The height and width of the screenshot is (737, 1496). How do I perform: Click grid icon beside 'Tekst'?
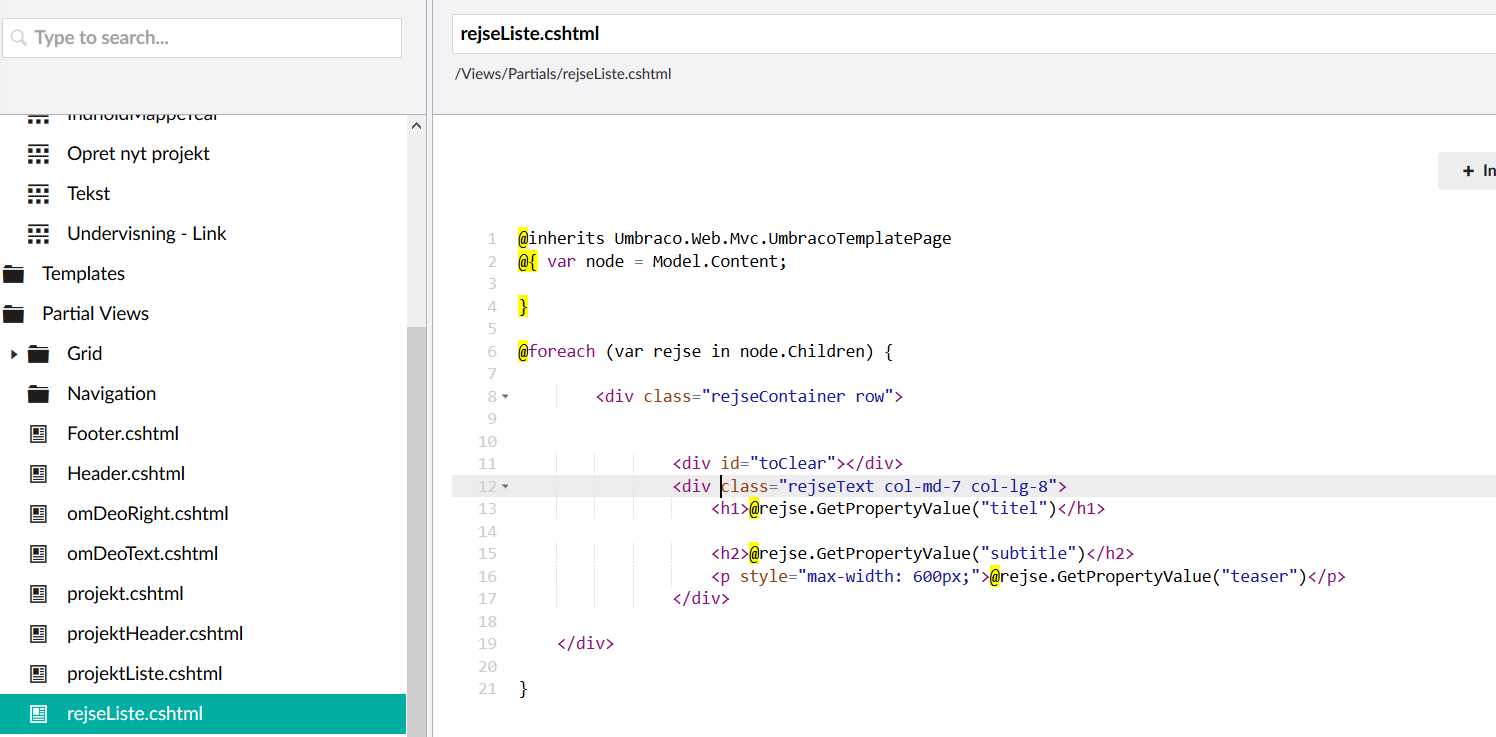coord(38,194)
